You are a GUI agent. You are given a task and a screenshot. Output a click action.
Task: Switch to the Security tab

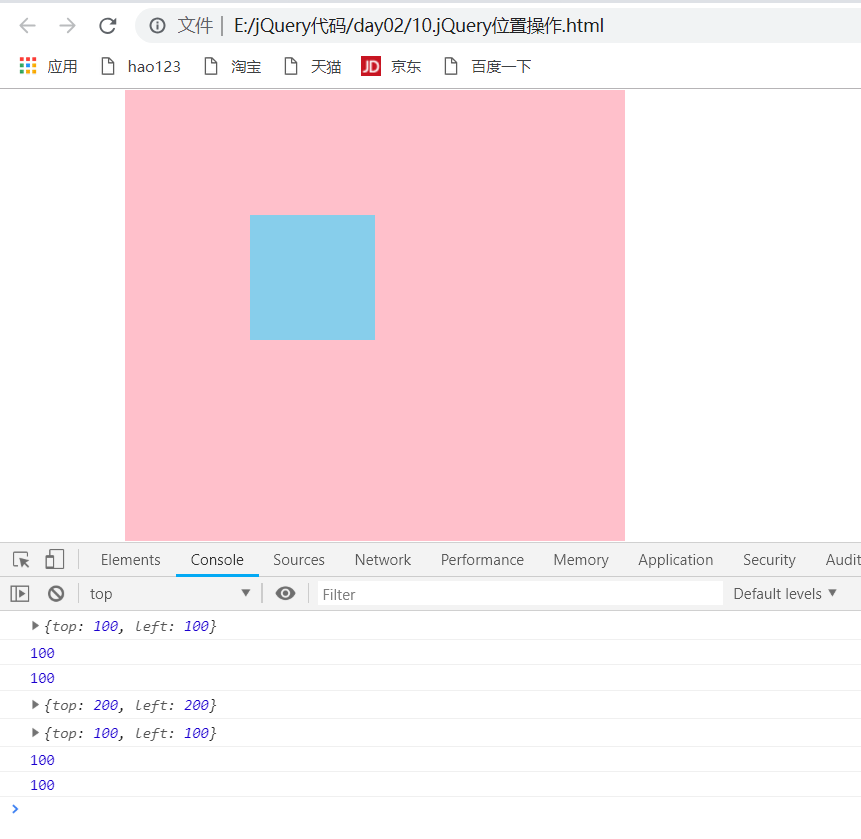click(769, 560)
